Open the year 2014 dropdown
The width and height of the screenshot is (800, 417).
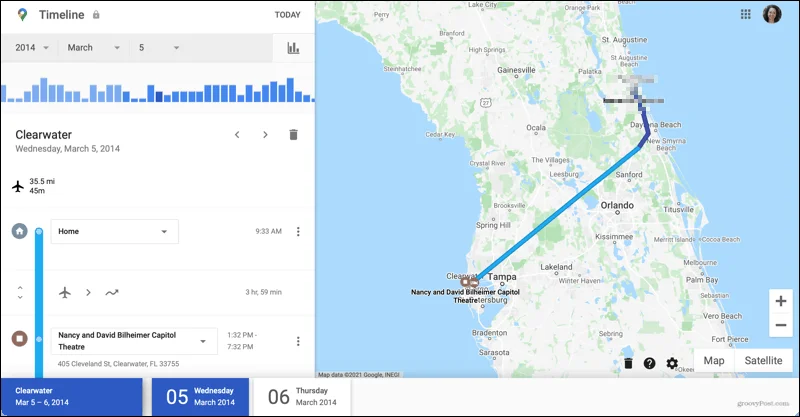[32, 47]
